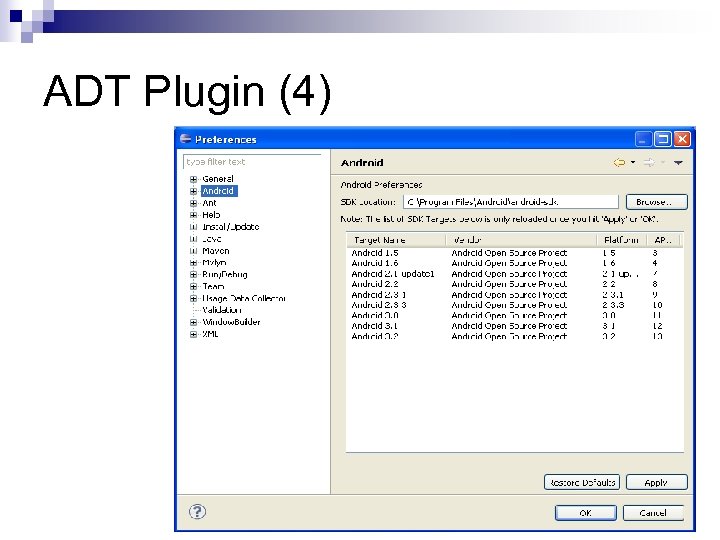Sort by Platform column header
This screenshot has width=720, height=540.
[x=622, y=240]
